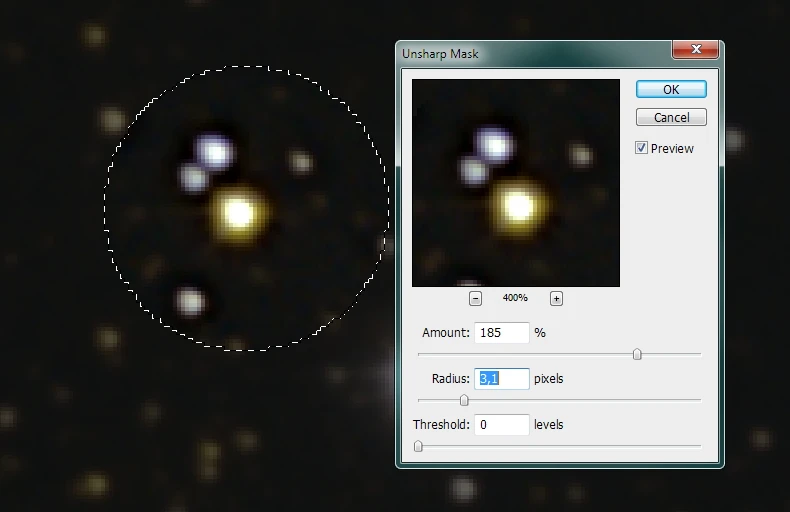The width and height of the screenshot is (790, 512).
Task: Click the white star at selection's lower left
Action: (189, 300)
